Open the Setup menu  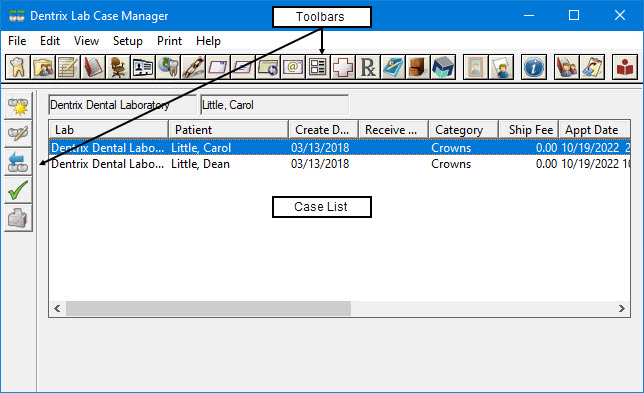point(128,41)
